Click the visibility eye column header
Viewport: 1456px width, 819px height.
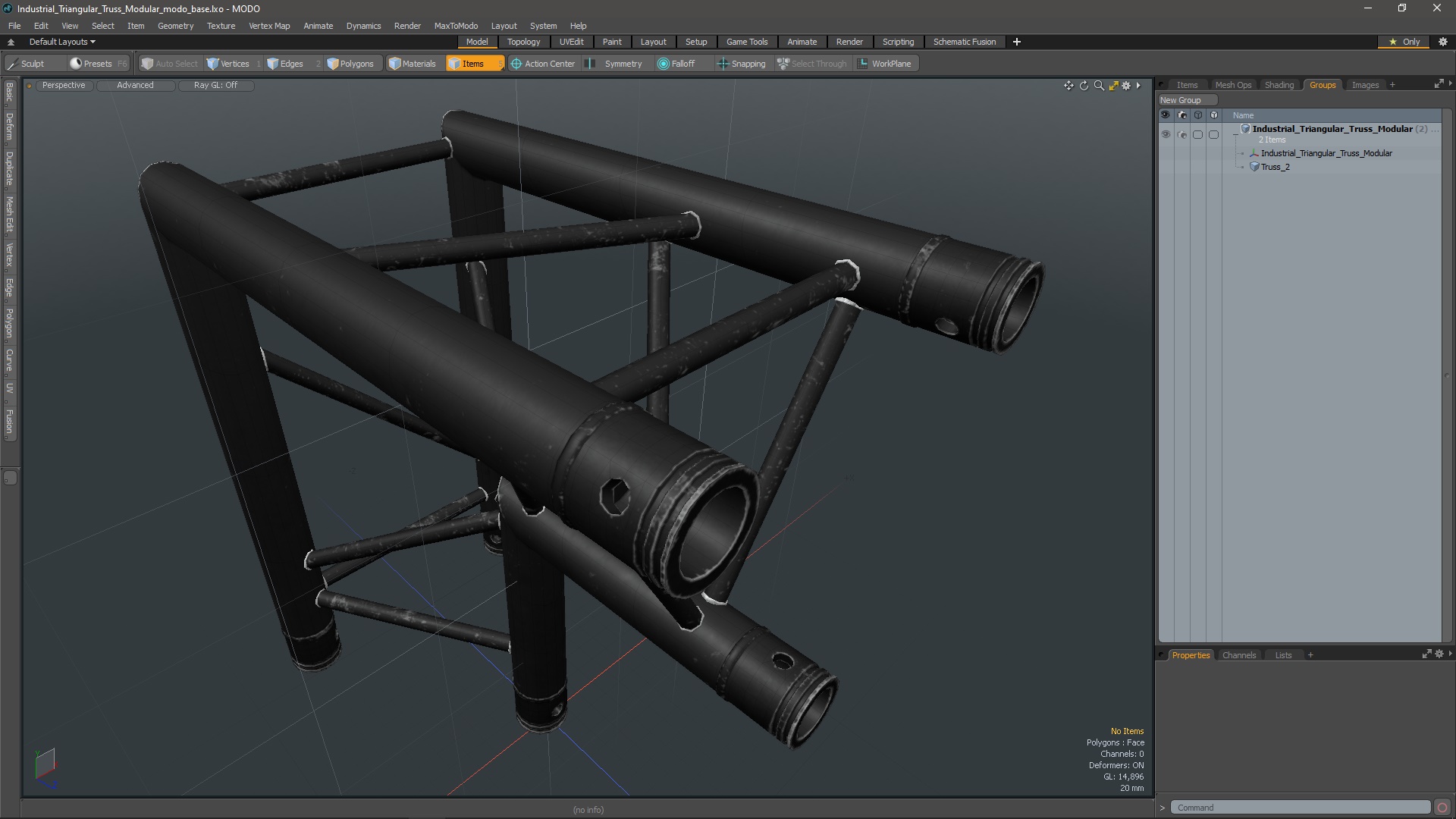[1166, 115]
